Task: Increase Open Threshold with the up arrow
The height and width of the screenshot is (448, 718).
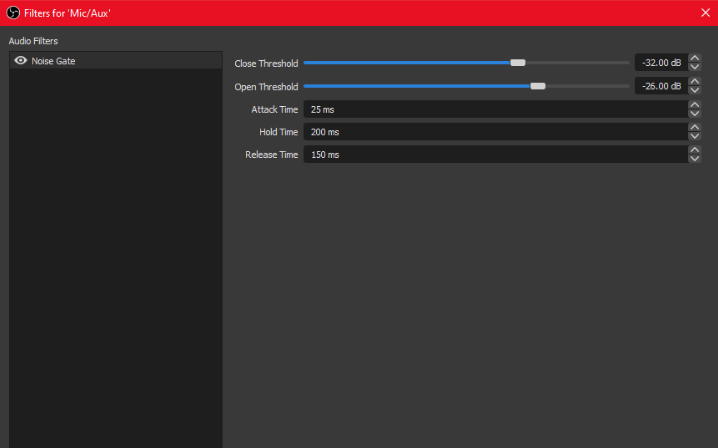Action: [694, 81]
